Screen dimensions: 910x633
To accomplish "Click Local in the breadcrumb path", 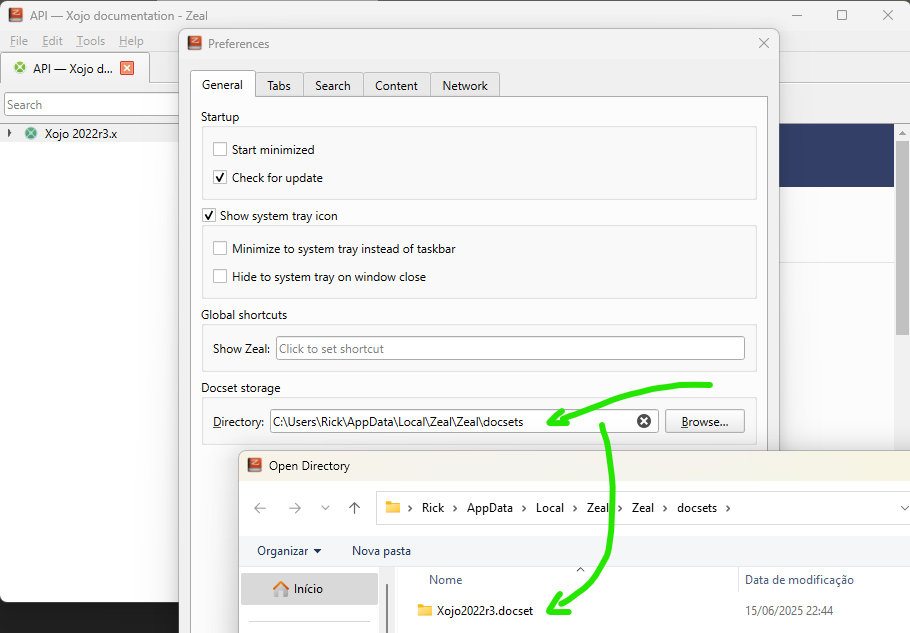I will click(550, 508).
